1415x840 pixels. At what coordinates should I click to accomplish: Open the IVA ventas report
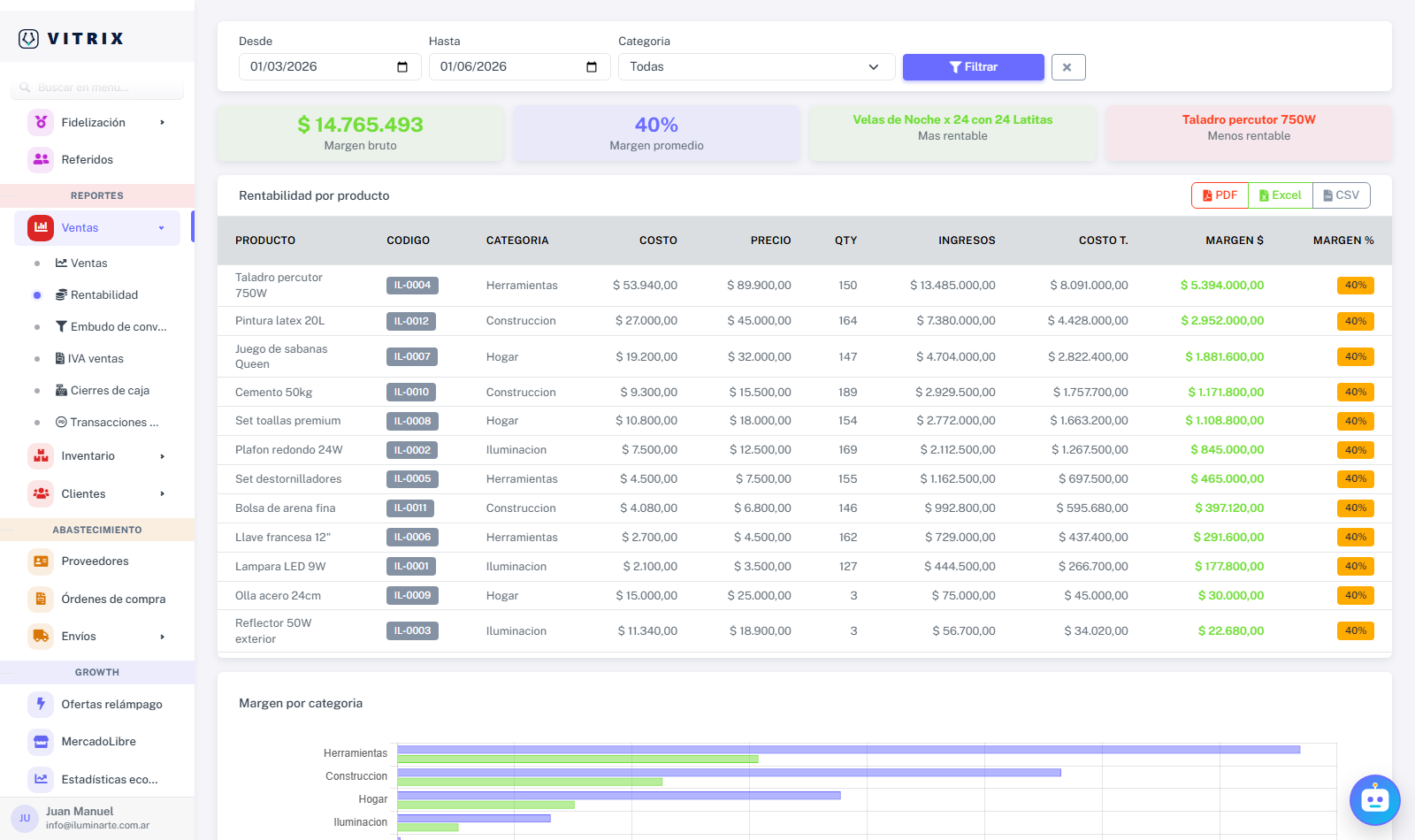(x=89, y=358)
